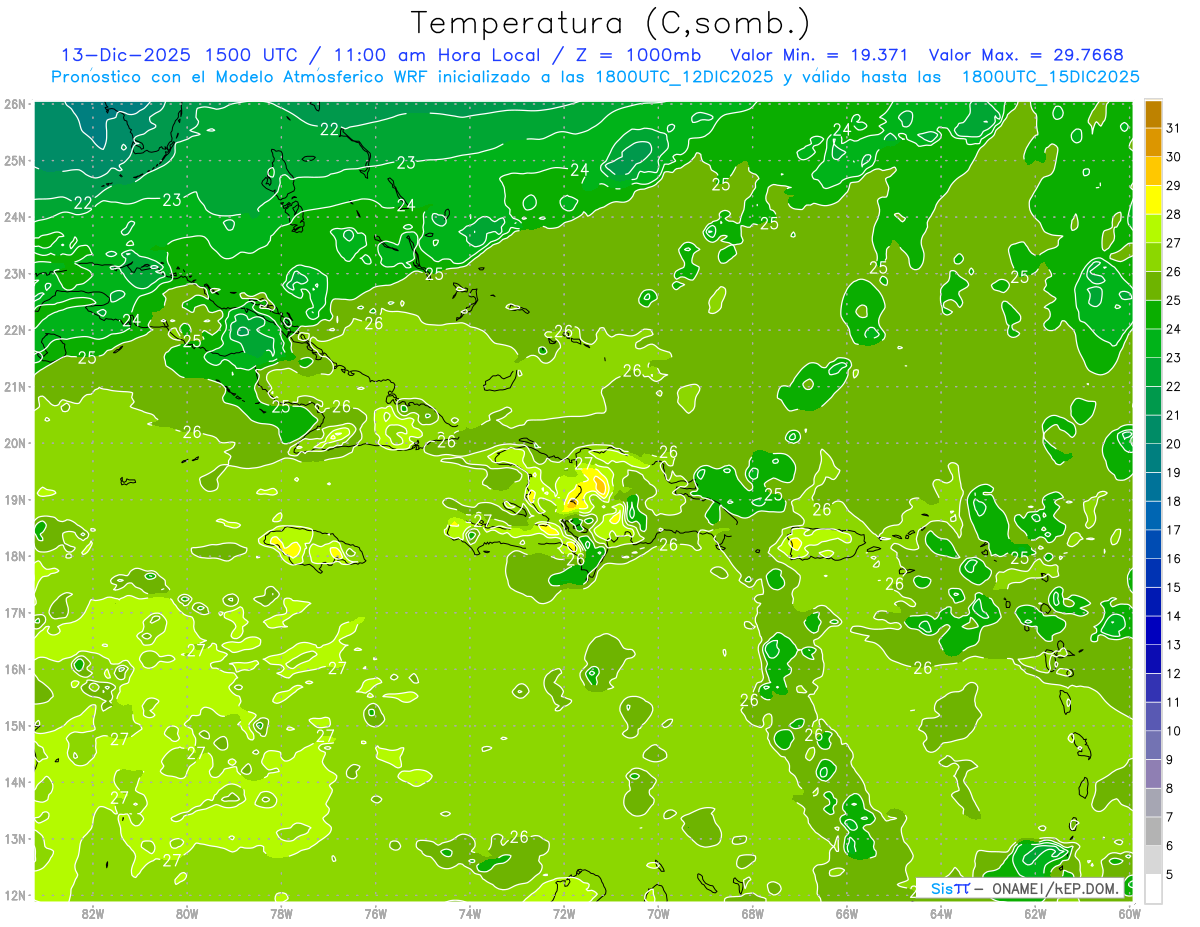
Task: Click the 74W longitude axis label
Action: coord(470,913)
